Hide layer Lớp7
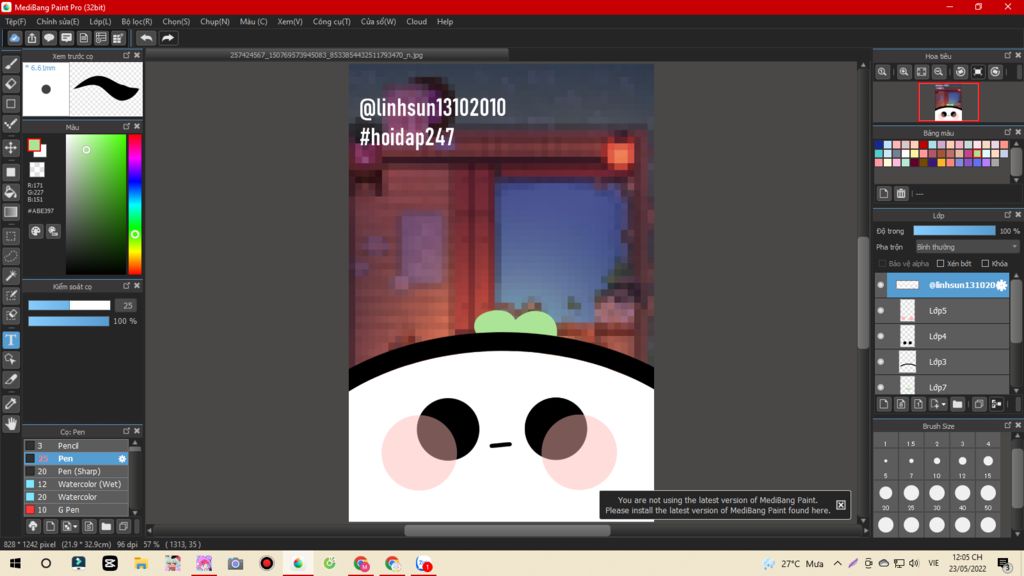 (x=881, y=387)
